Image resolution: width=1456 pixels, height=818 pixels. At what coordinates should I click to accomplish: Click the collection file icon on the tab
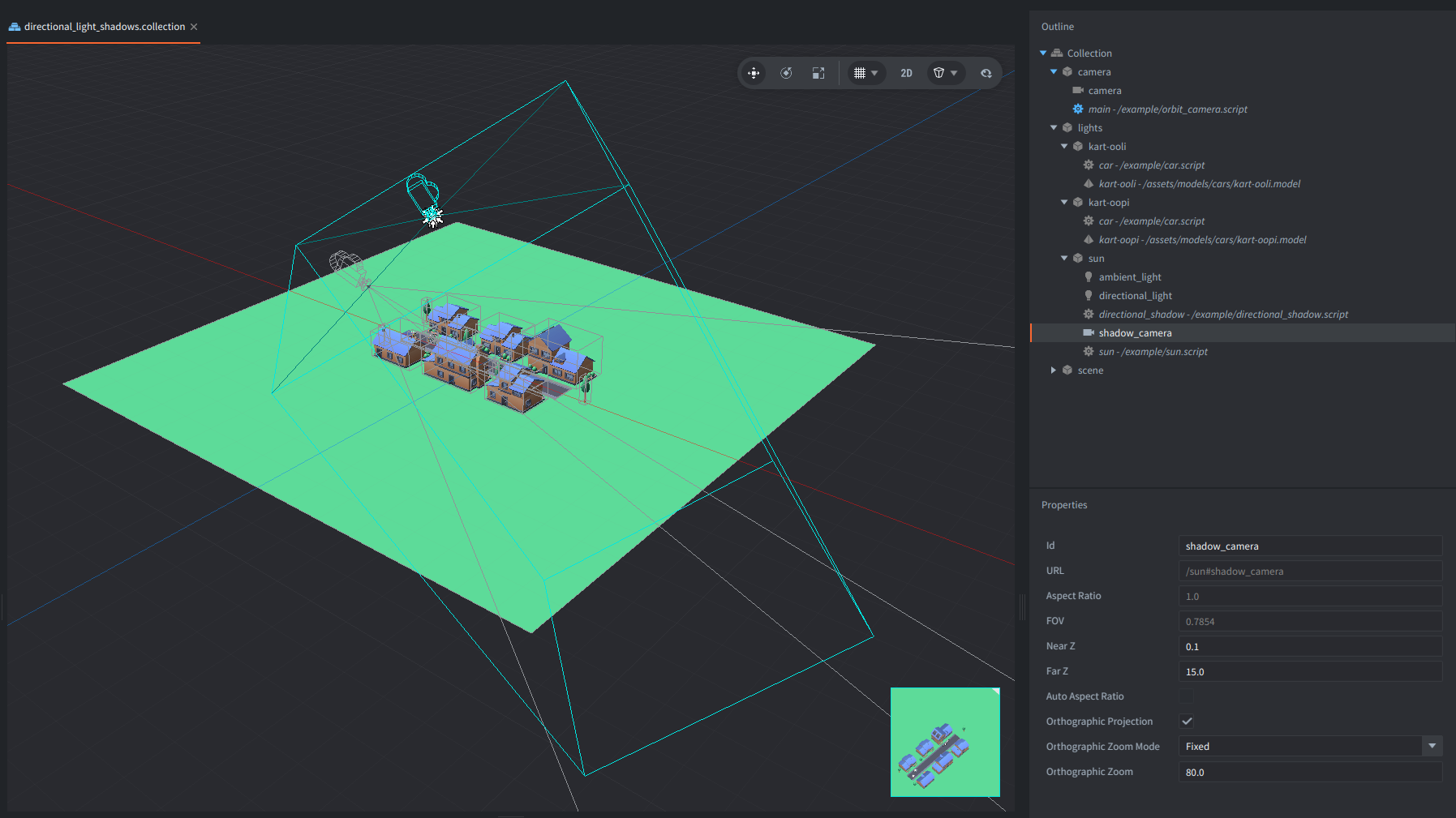(x=15, y=27)
